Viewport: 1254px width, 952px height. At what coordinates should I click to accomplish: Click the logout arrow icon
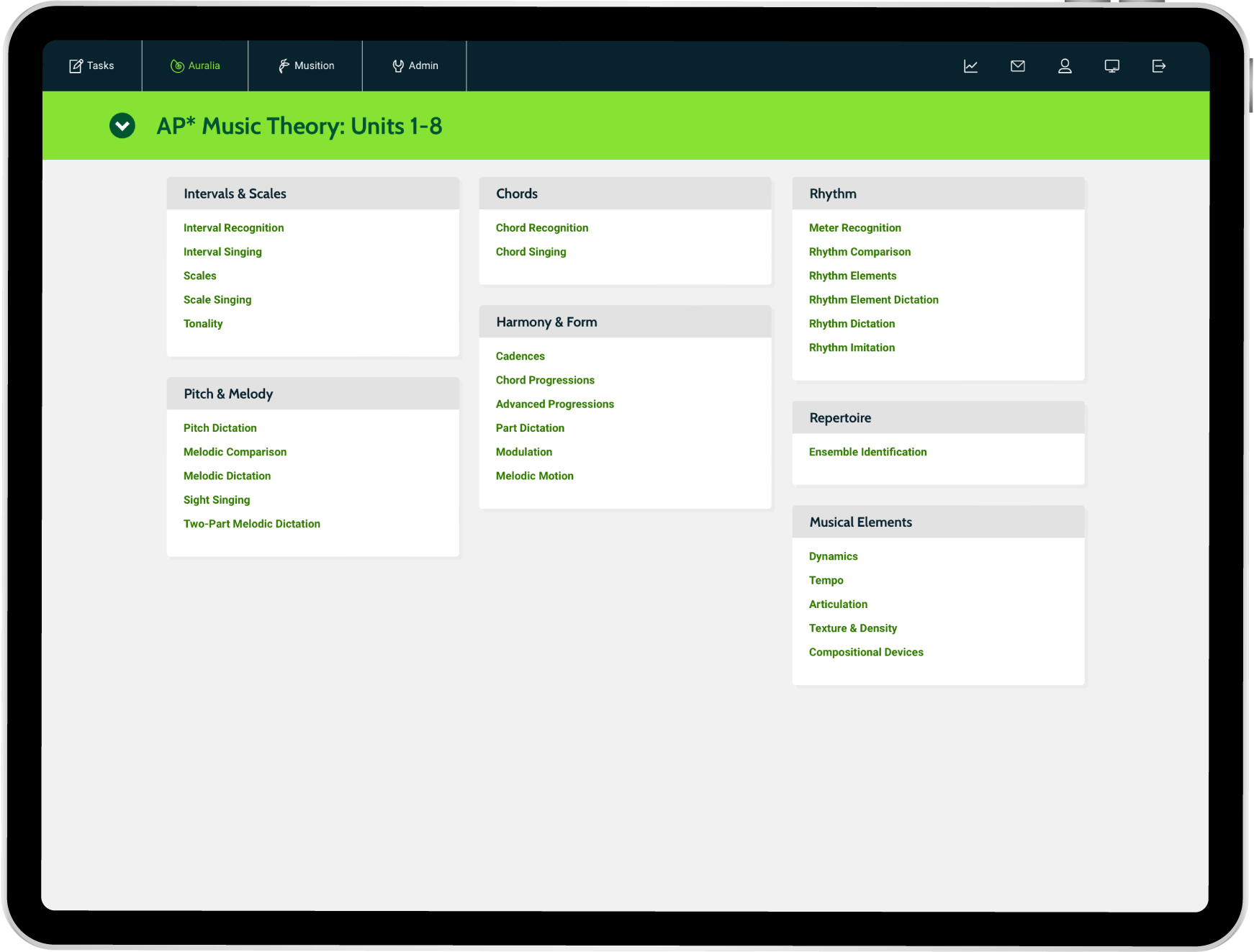click(x=1158, y=66)
